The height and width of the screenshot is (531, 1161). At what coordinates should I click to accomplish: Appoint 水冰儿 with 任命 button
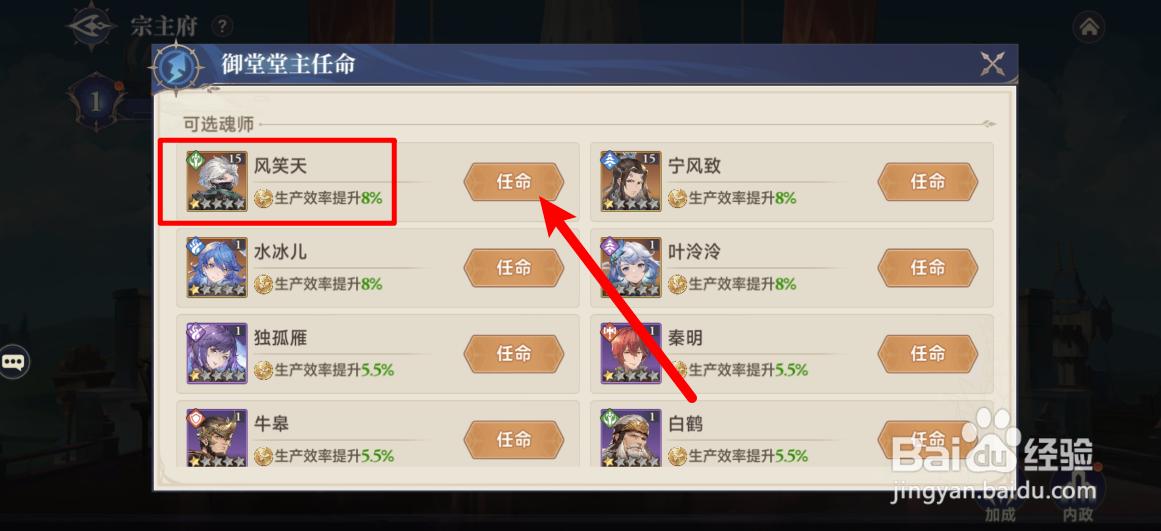[514, 267]
